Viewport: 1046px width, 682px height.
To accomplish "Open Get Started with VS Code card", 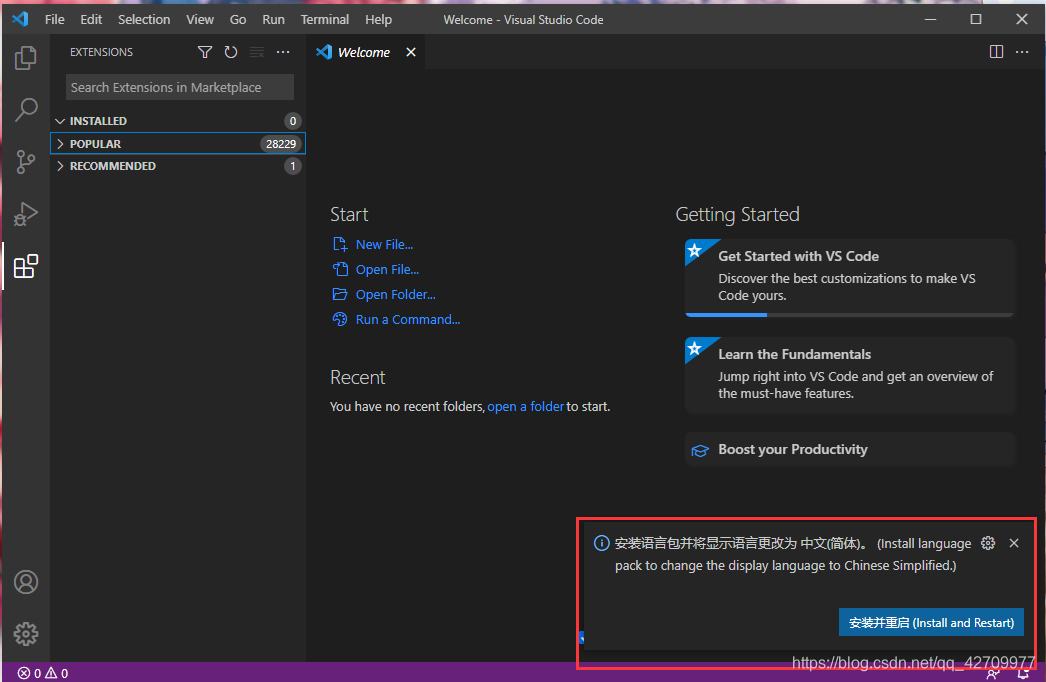I will [849, 278].
